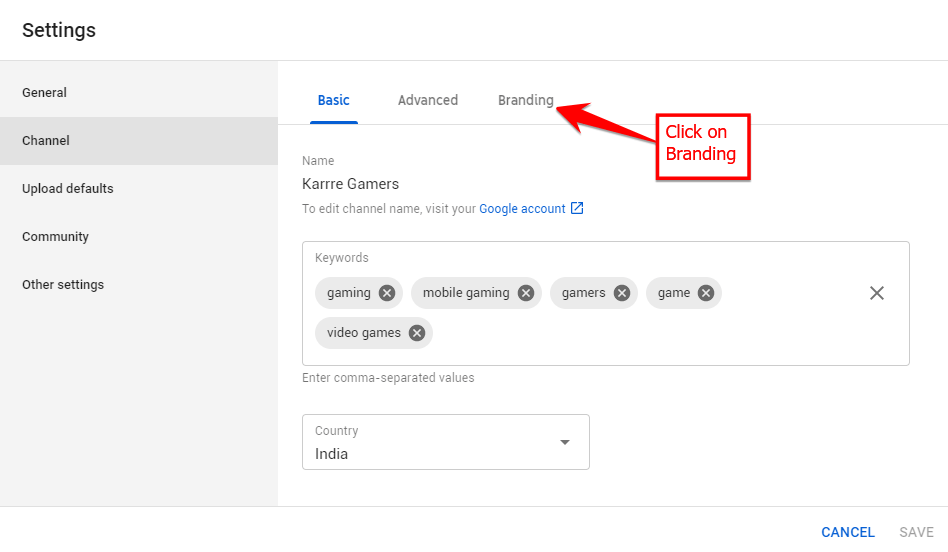Viewport: 948px width, 552px height.
Task: Select Channel in settings sidebar
Action: click(x=139, y=141)
